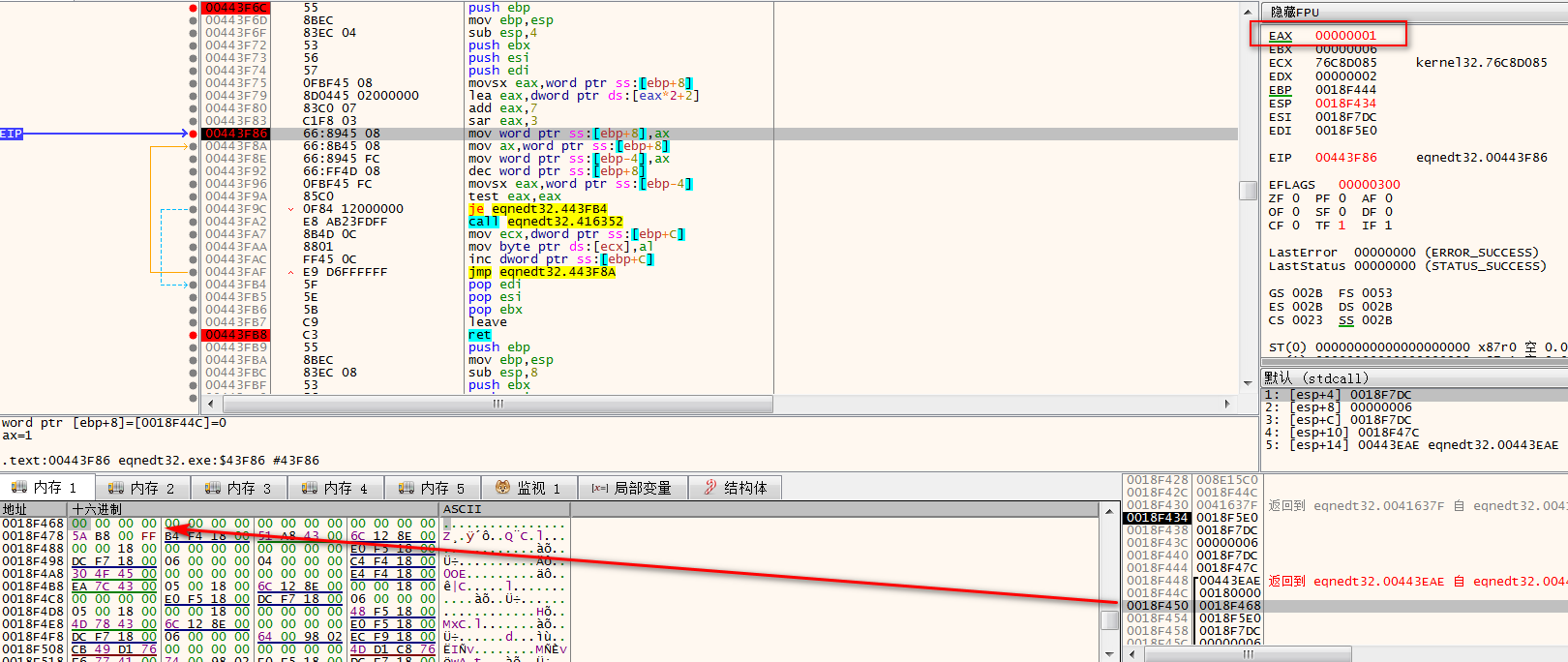The height and width of the screenshot is (662, 1568).
Task: Click memory icon on 内存 5 tab
Action: pos(407,487)
